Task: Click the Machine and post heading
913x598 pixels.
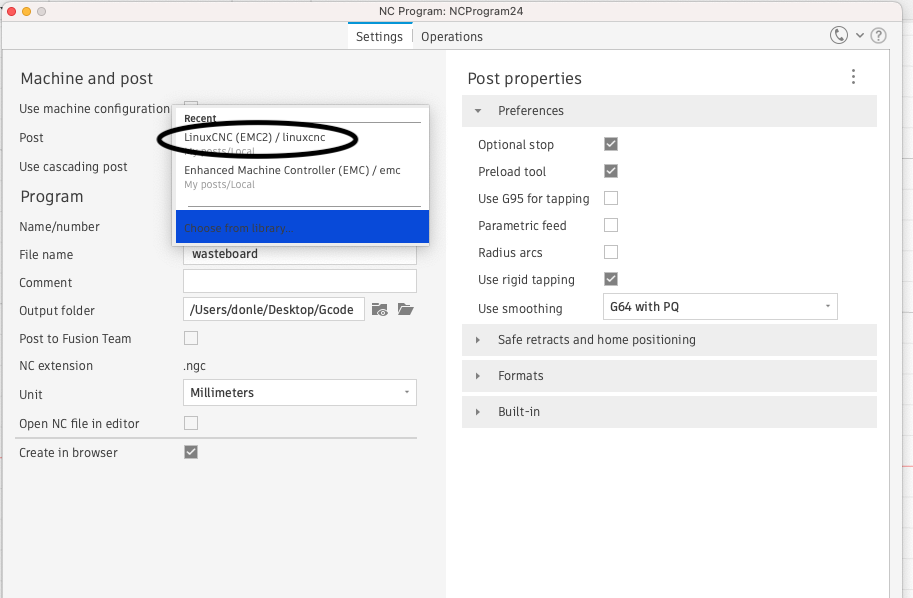Action: click(x=87, y=79)
